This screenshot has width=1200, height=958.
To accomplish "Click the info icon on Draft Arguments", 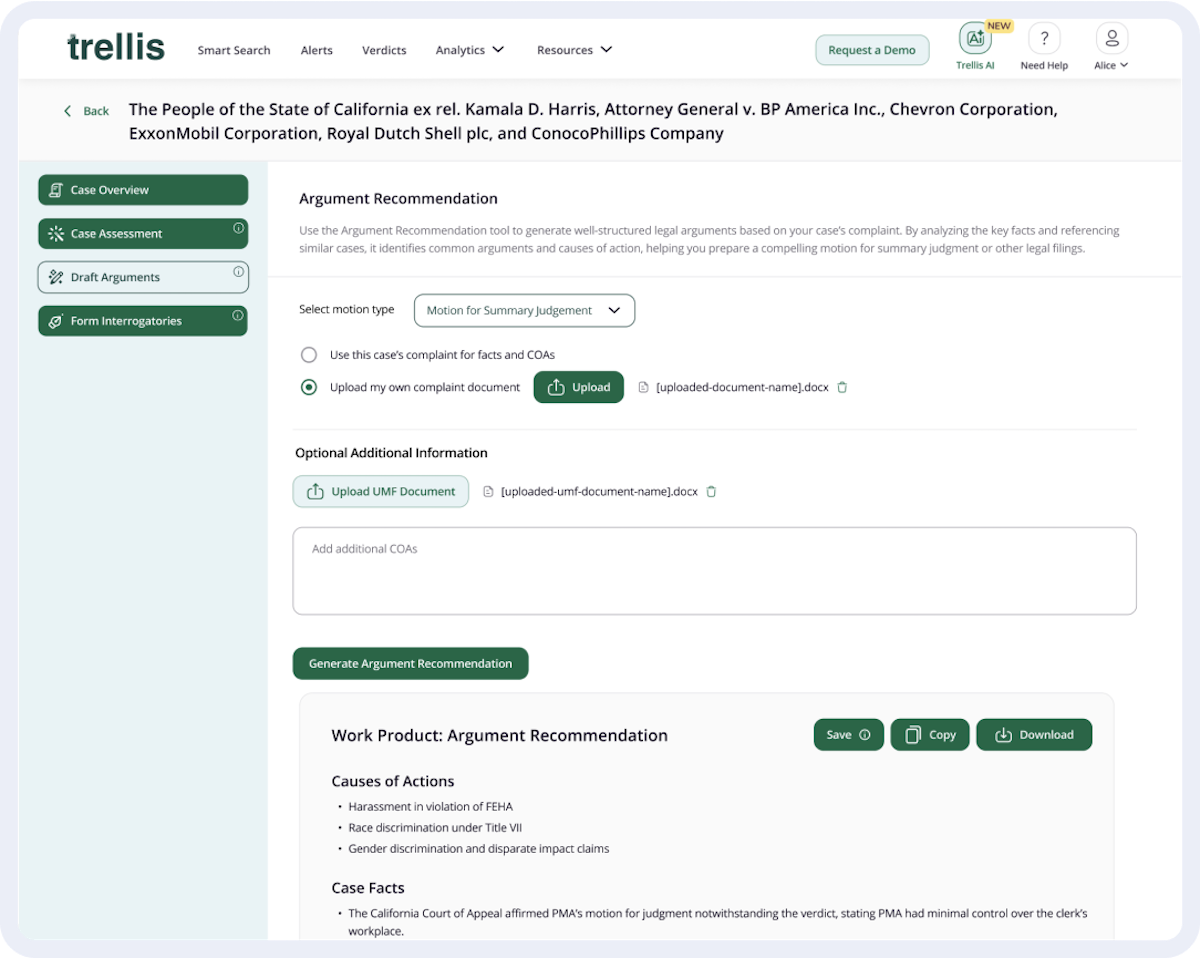I will (238, 272).
